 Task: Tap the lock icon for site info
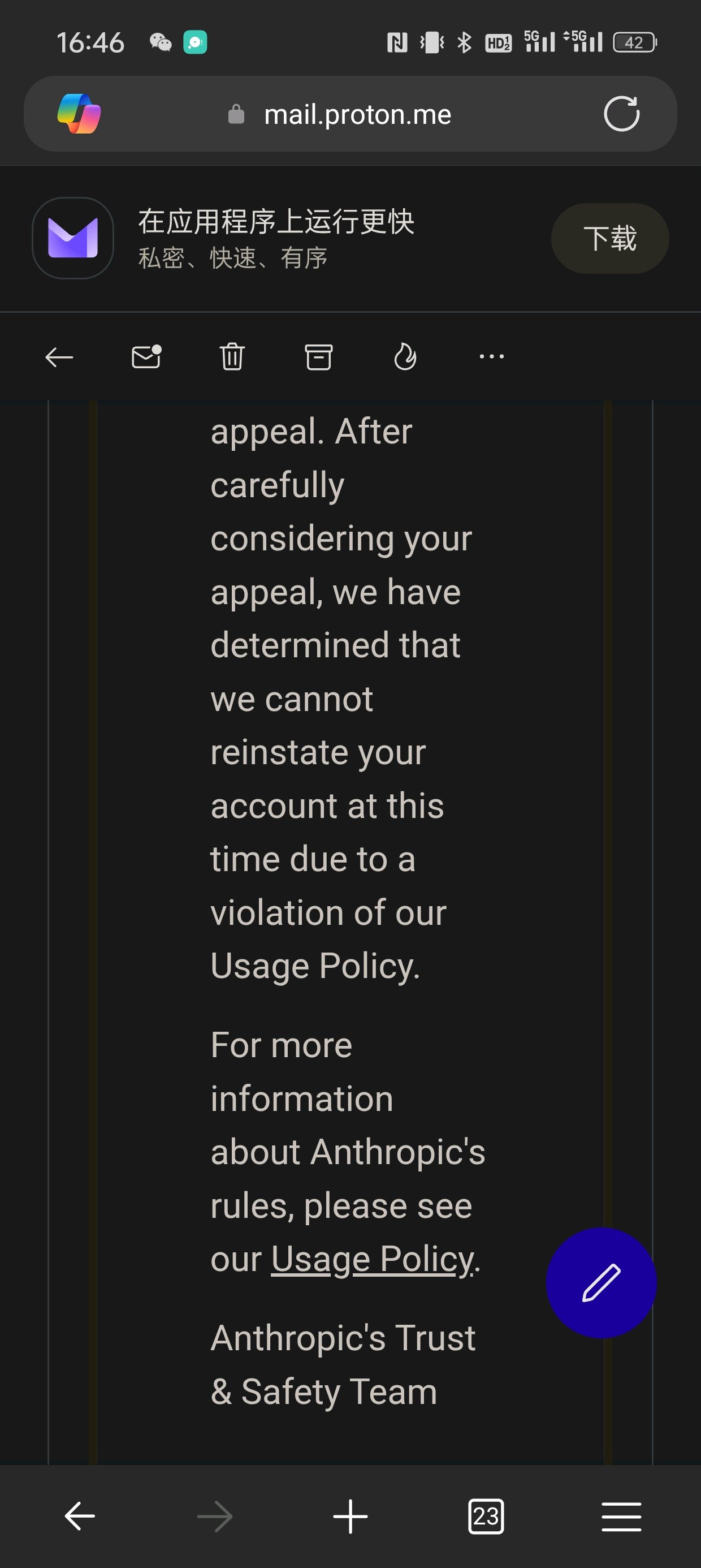pyautogui.click(x=236, y=114)
